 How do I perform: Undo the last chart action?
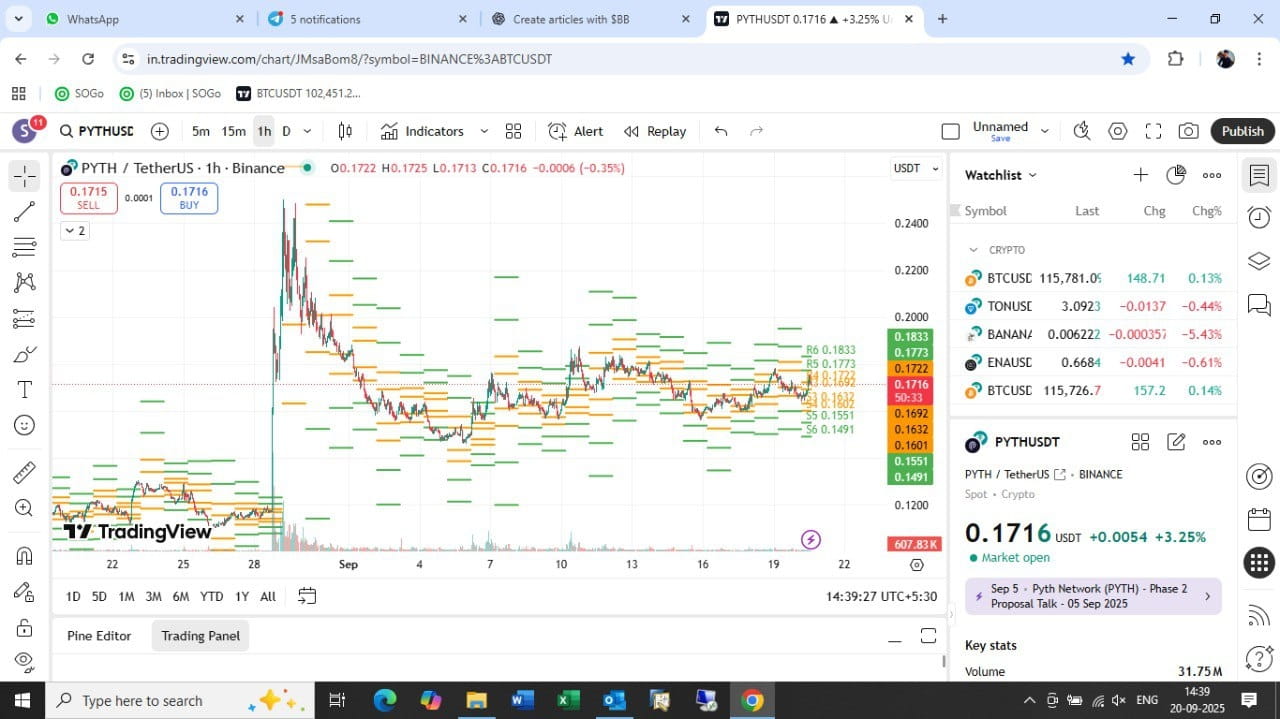[x=721, y=131]
